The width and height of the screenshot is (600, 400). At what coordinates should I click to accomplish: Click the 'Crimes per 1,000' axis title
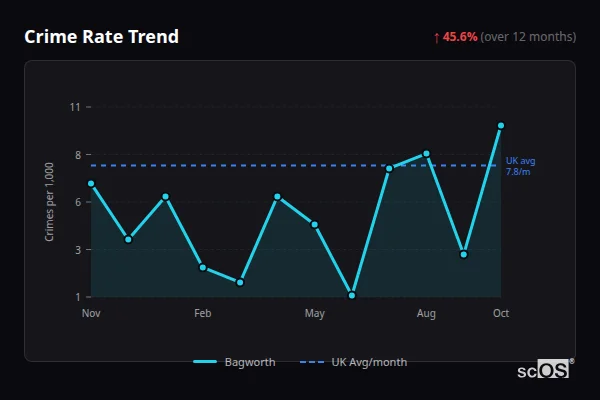[49, 202]
